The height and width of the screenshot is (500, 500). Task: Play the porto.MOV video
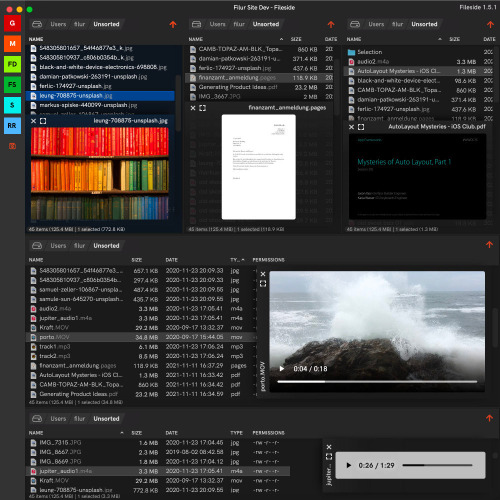click(x=282, y=369)
